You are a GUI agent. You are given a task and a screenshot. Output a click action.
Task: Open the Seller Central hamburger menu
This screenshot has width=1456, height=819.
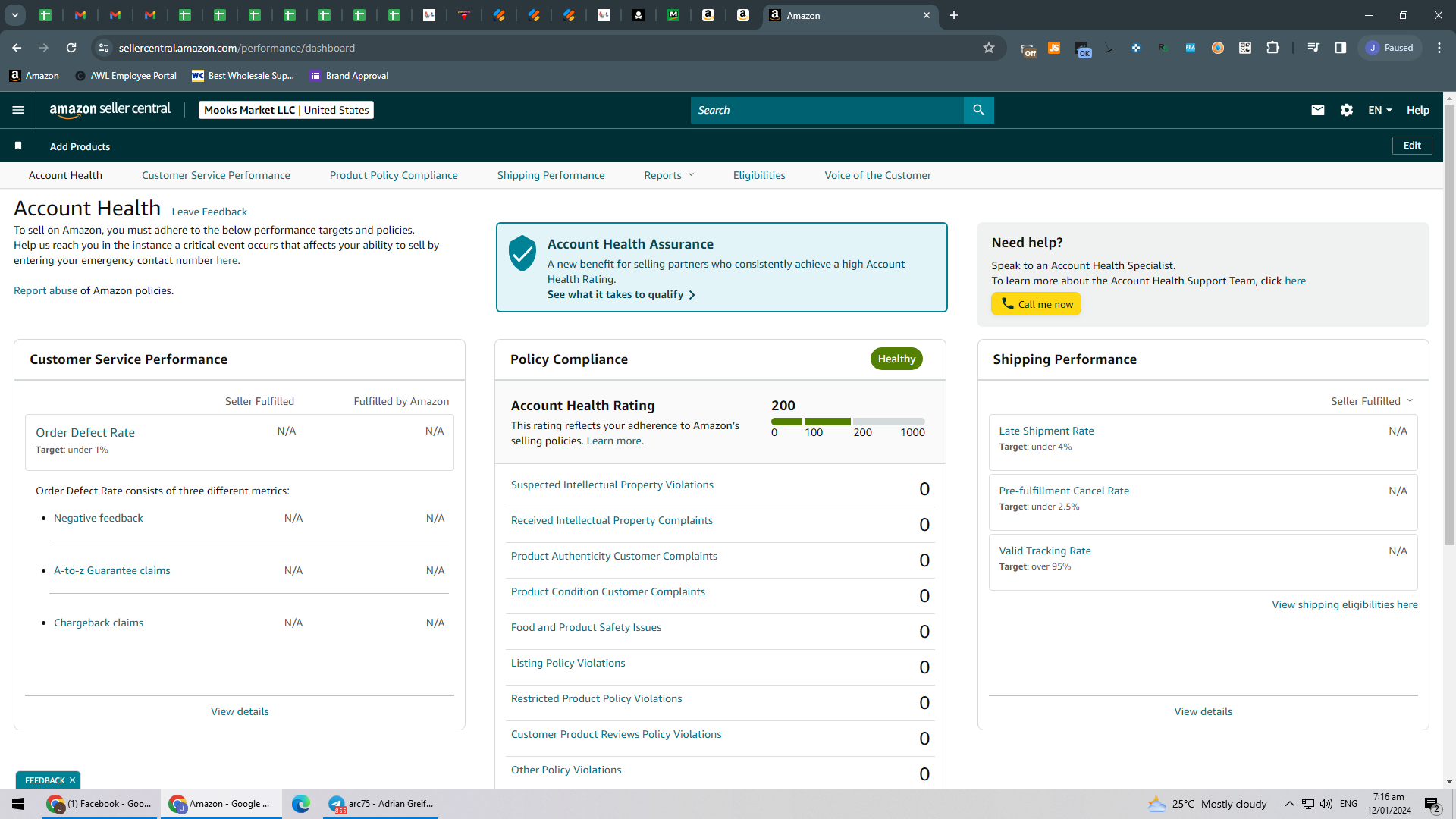pyautogui.click(x=18, y=110)
